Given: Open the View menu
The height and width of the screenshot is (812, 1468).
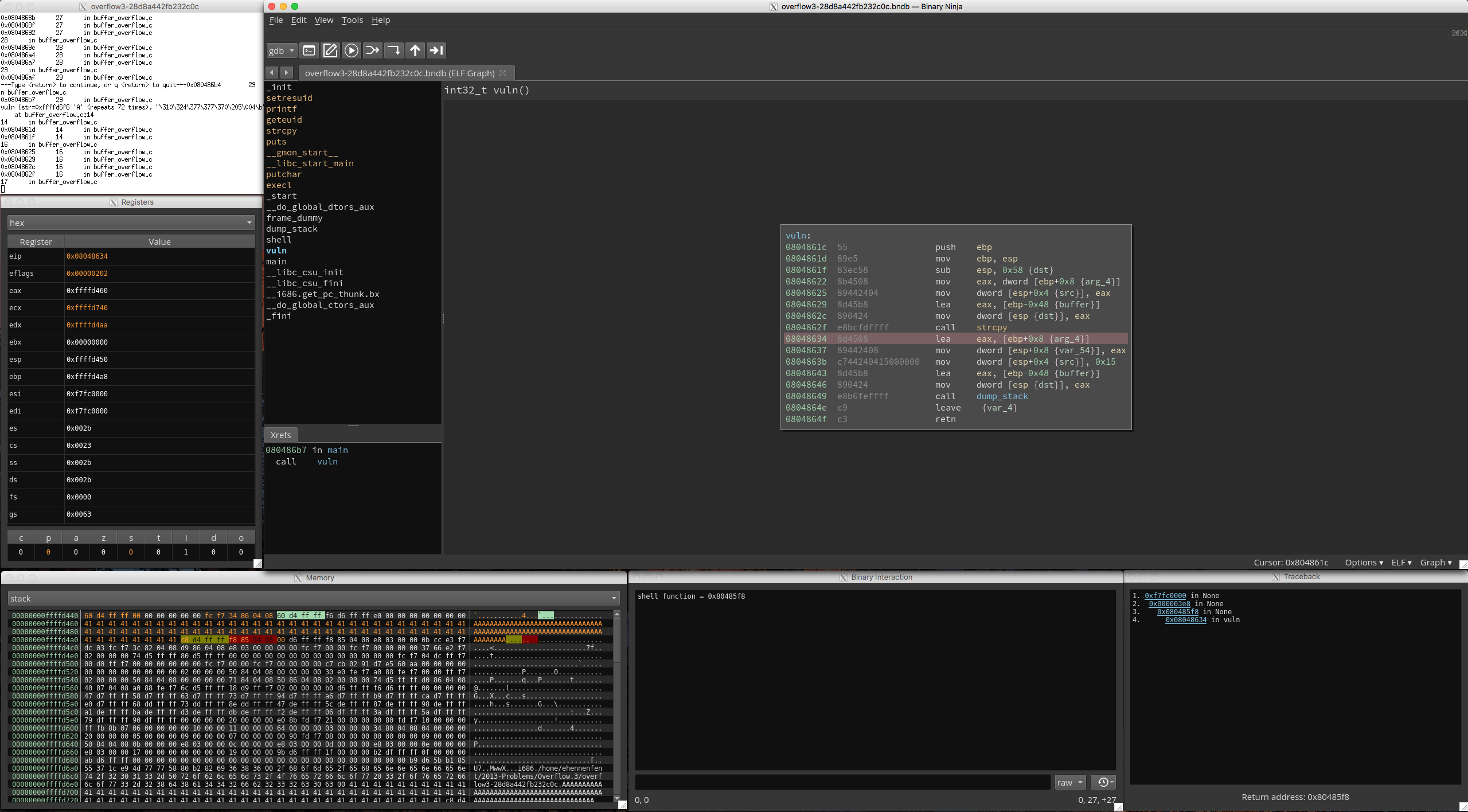Looking at the screenshot, I should click(323, 20).
